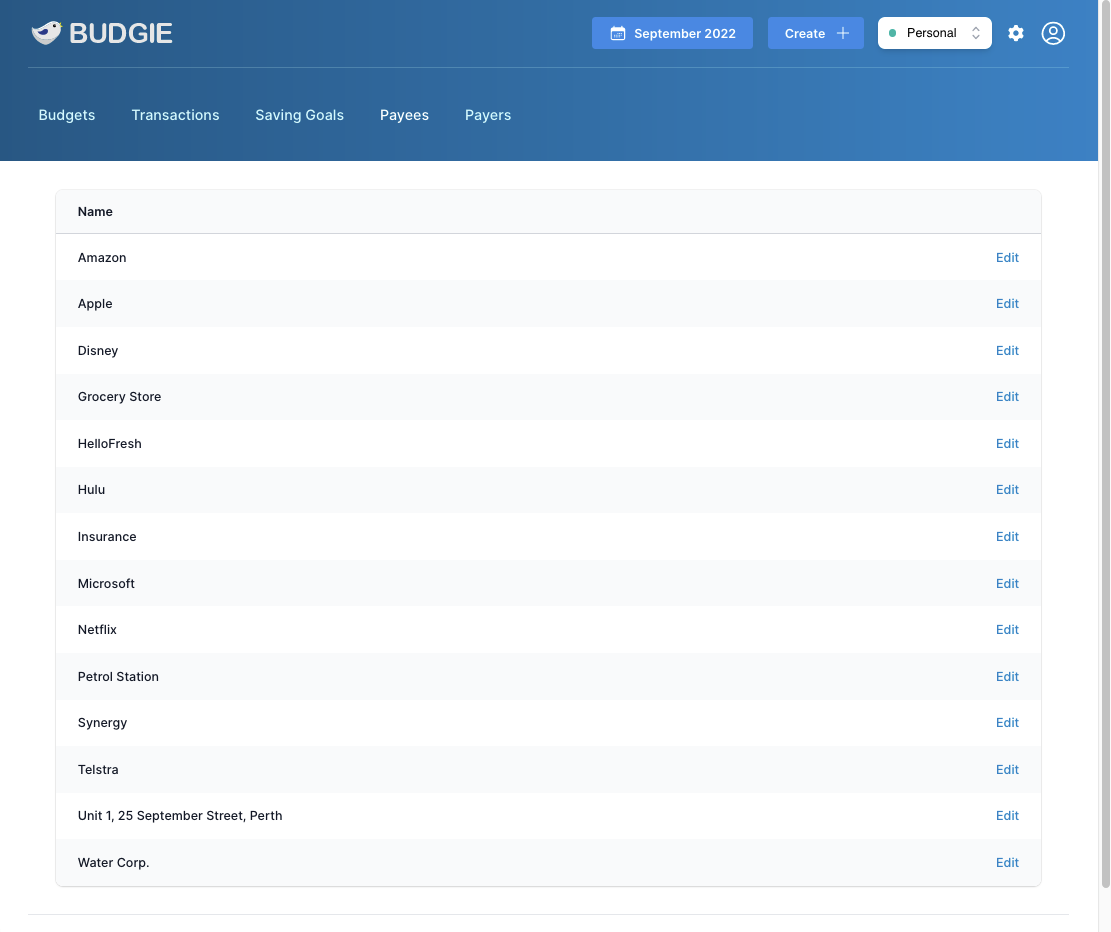1111x932 pixels.
Task: Edit the Grocery Store payee
Action: [x=1007, y=396]
